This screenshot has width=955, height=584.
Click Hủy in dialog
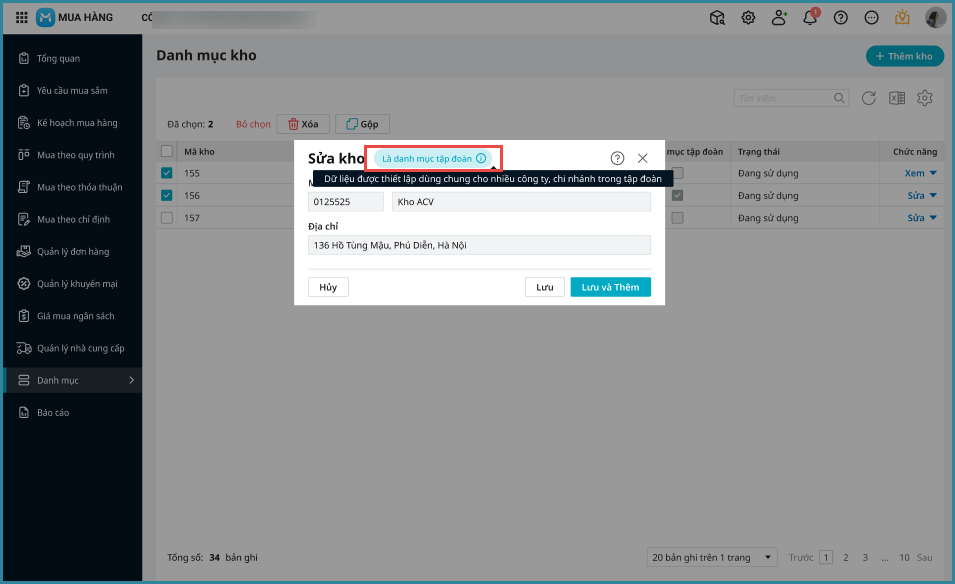click(328, 287)
